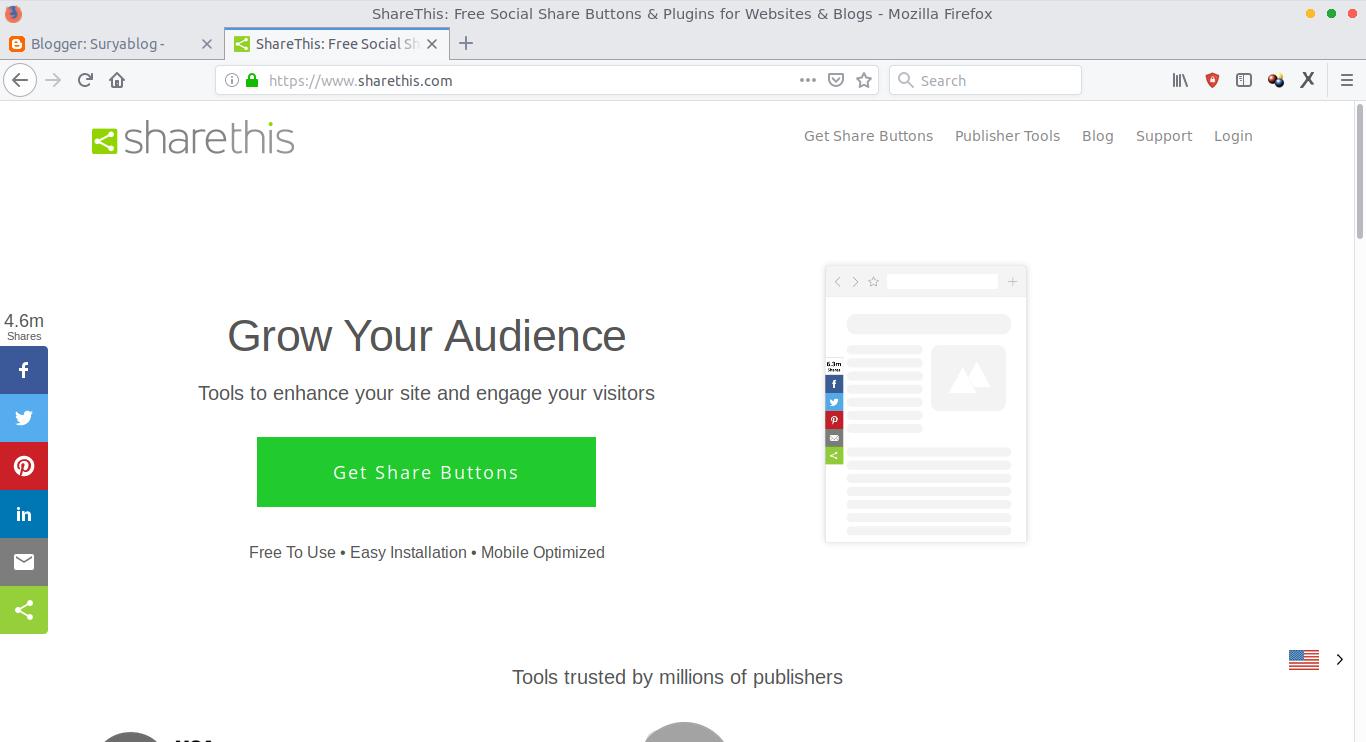Close the ShareThis tab
Image resolution: width=1366 pixels, height=742 pixels.
click(432, 44)
